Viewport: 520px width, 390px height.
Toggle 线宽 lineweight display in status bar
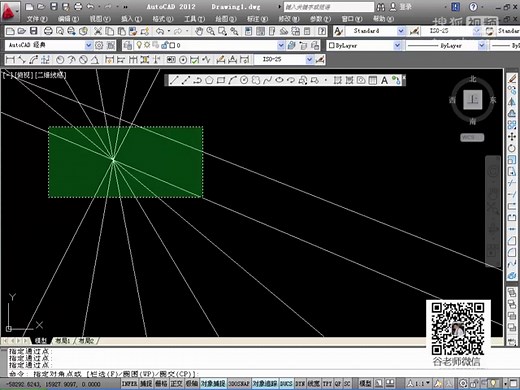tap(314, 384)
